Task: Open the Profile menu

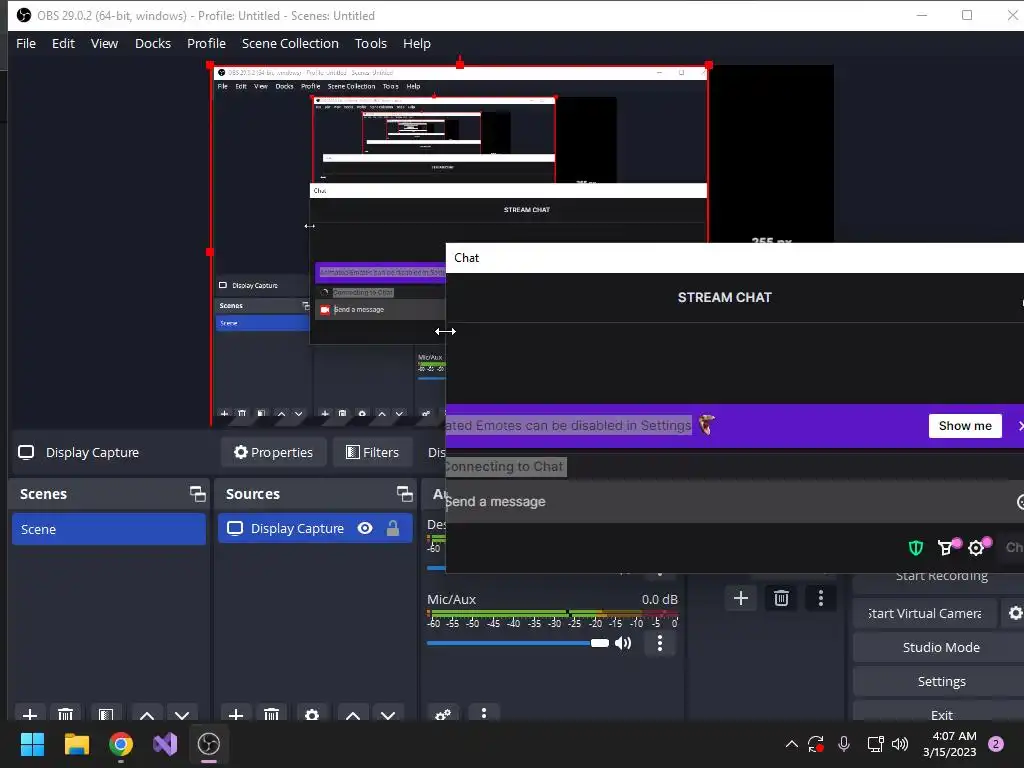Action: point(206,43)
